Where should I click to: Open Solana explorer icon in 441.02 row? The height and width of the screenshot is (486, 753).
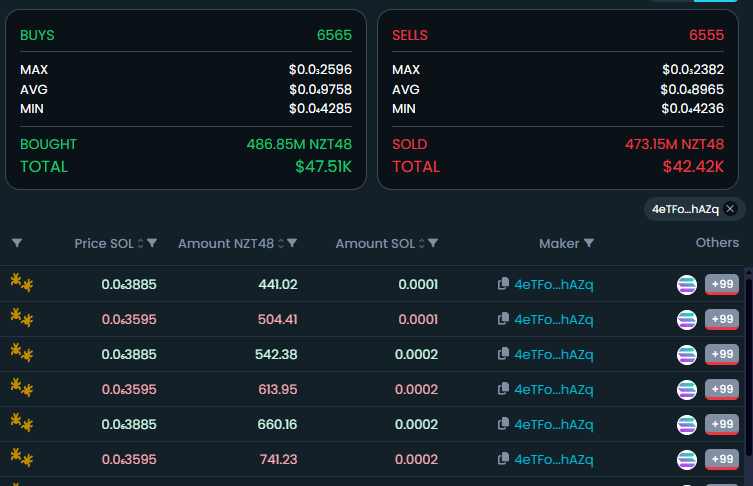(687, 285)
